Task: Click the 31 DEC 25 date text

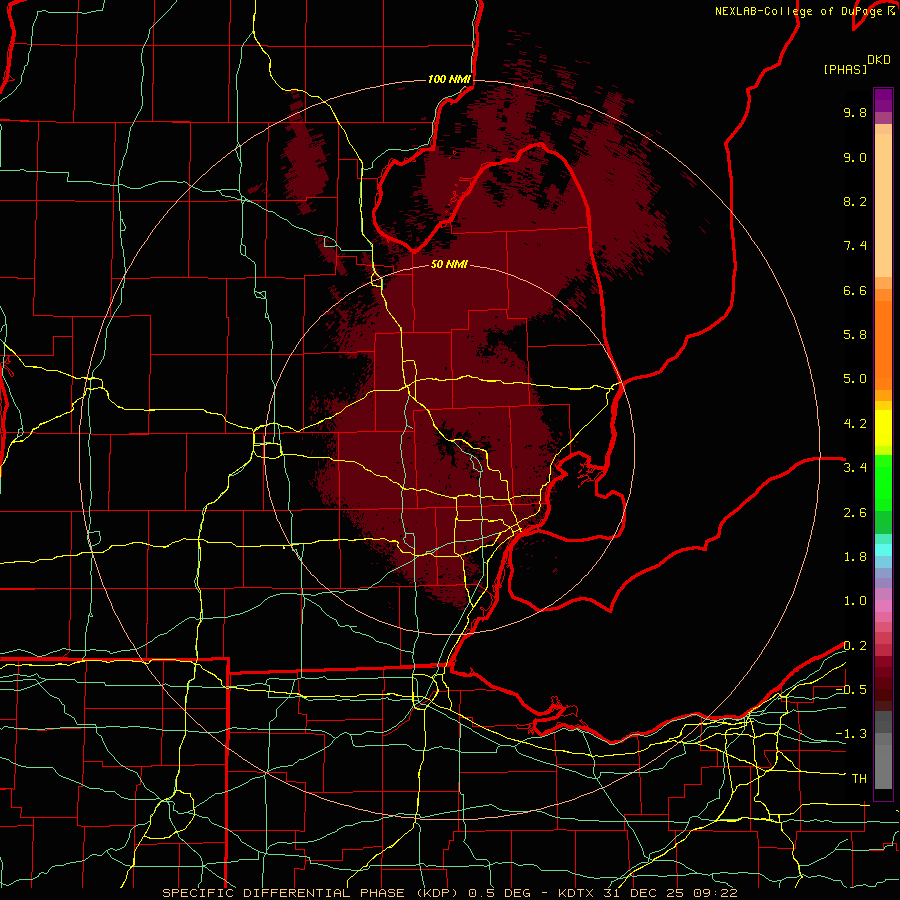Action: tap(645, 893)
